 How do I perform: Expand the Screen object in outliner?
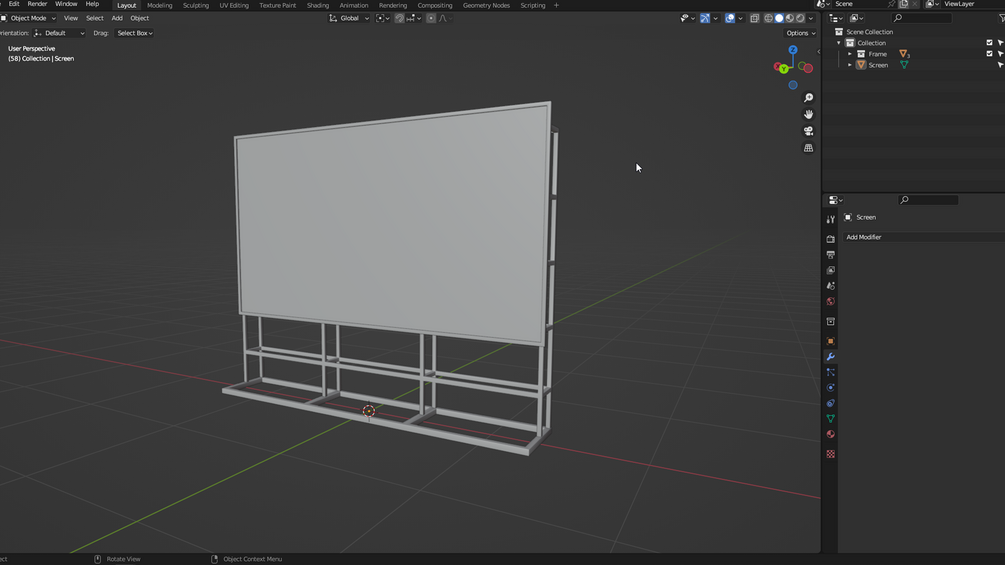[x=850, y=65]
